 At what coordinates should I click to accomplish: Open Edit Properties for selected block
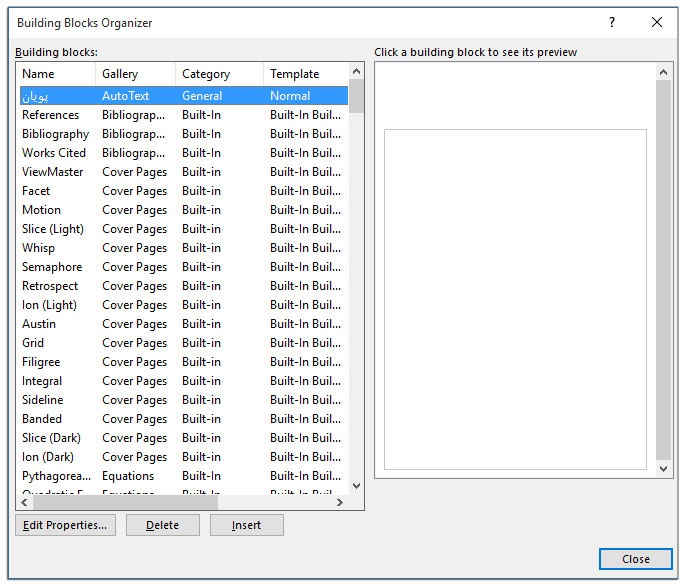65,525
